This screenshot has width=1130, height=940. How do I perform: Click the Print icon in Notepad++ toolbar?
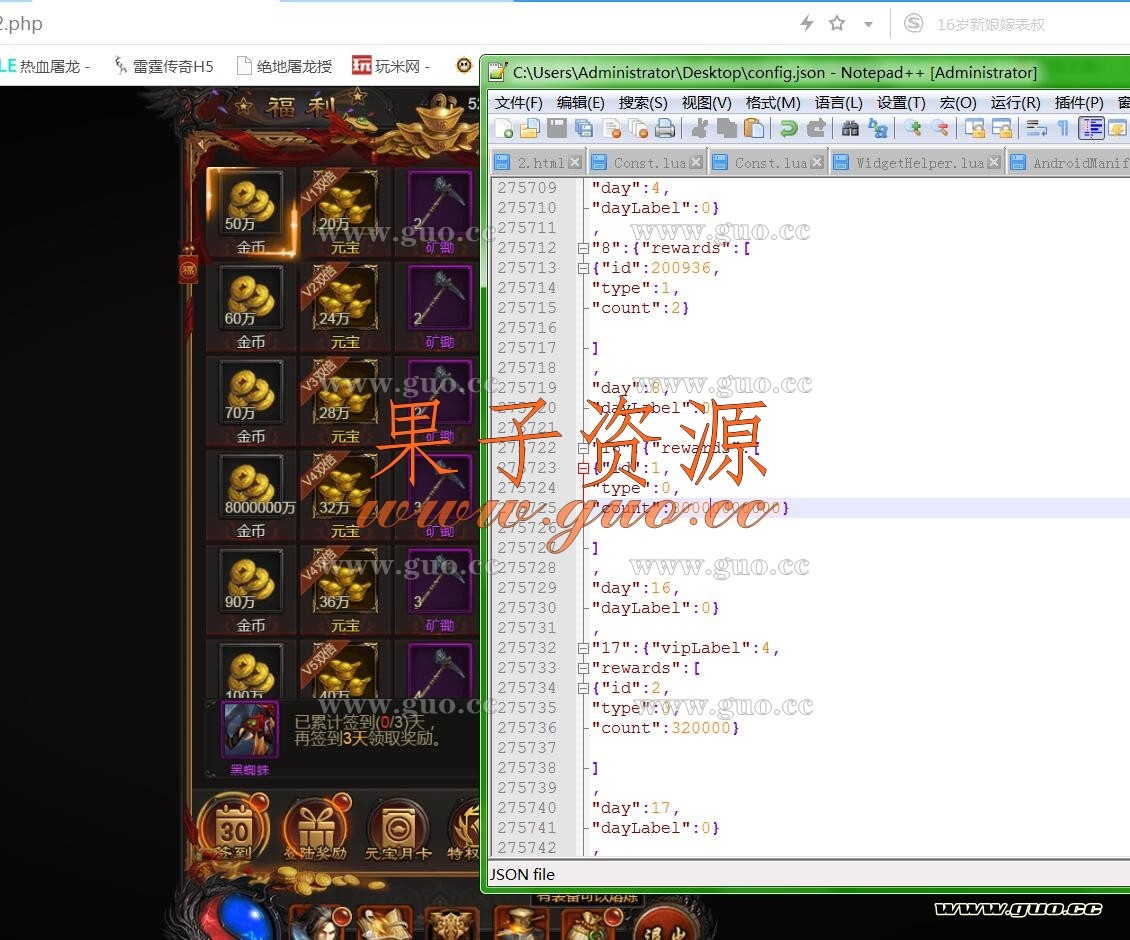point(664,129)
